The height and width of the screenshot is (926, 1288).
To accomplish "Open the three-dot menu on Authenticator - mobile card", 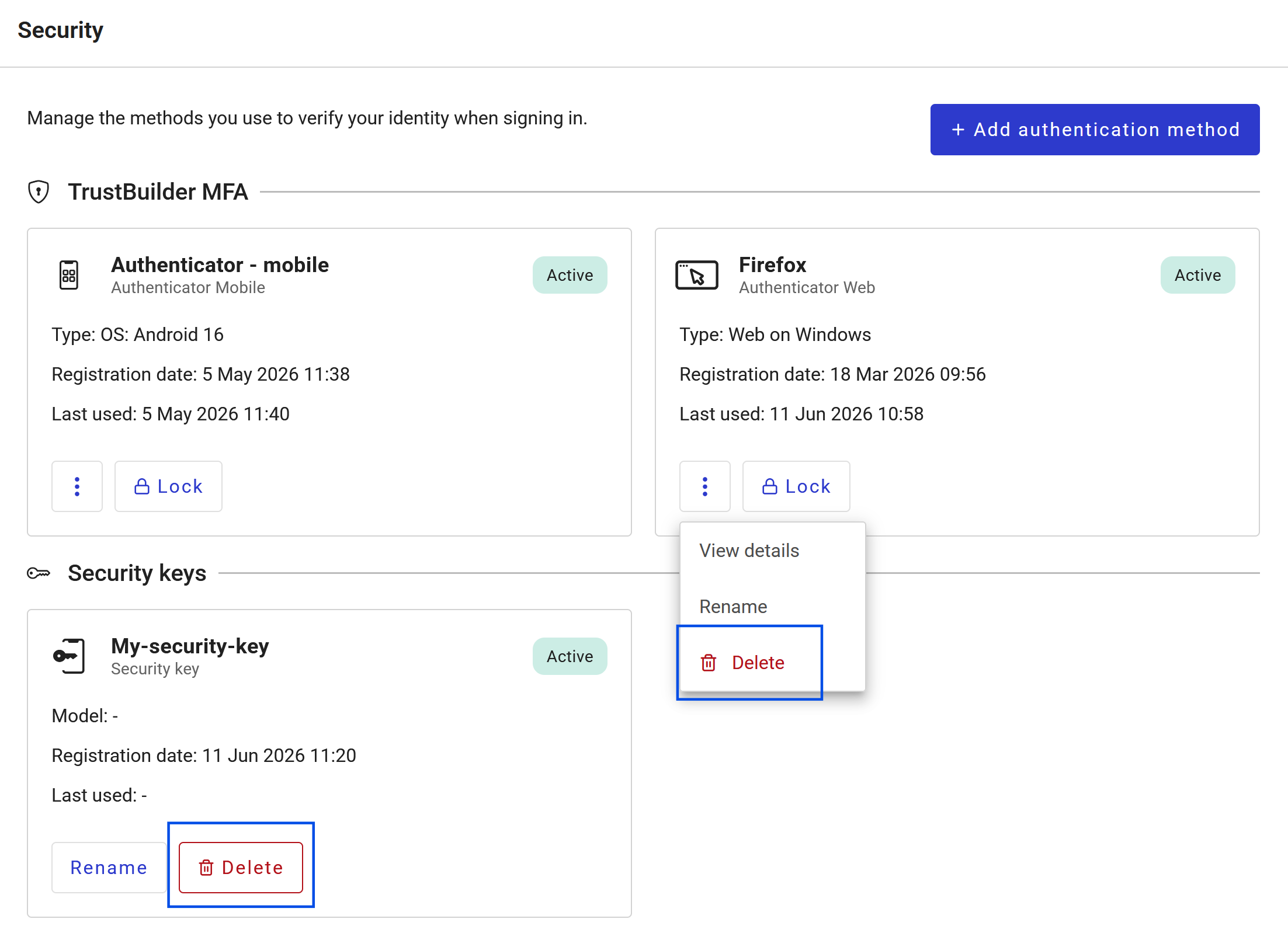I will [77, 486].
